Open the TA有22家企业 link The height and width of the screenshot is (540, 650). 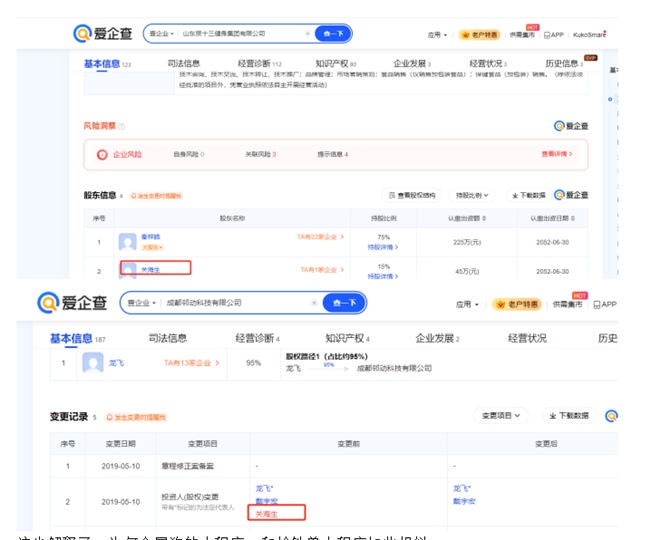coord(320,237)
